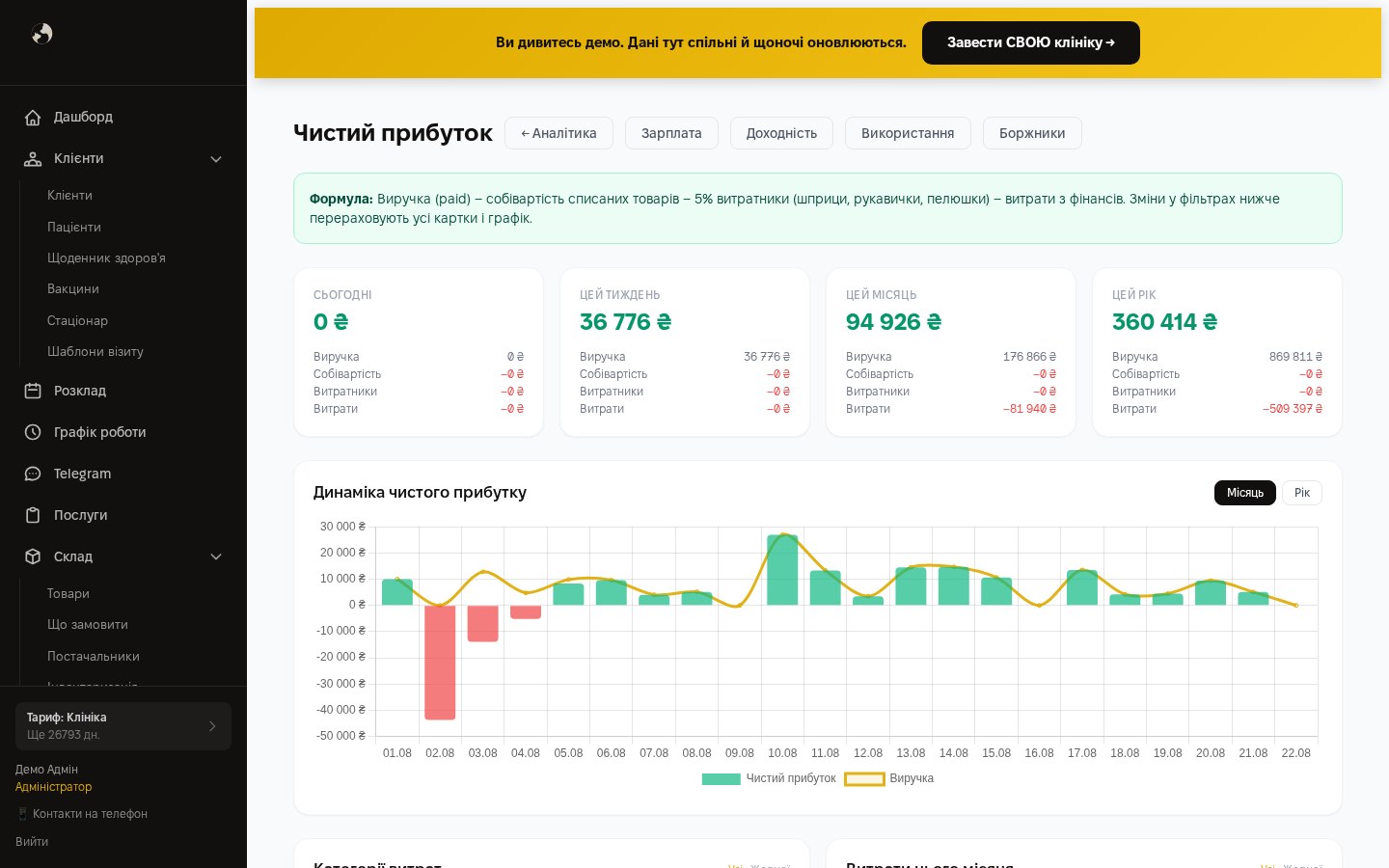Viewport: 1389px width, 868px height.
Task: Click the Адміністратор role link
Action: click(x=53, y=786)
